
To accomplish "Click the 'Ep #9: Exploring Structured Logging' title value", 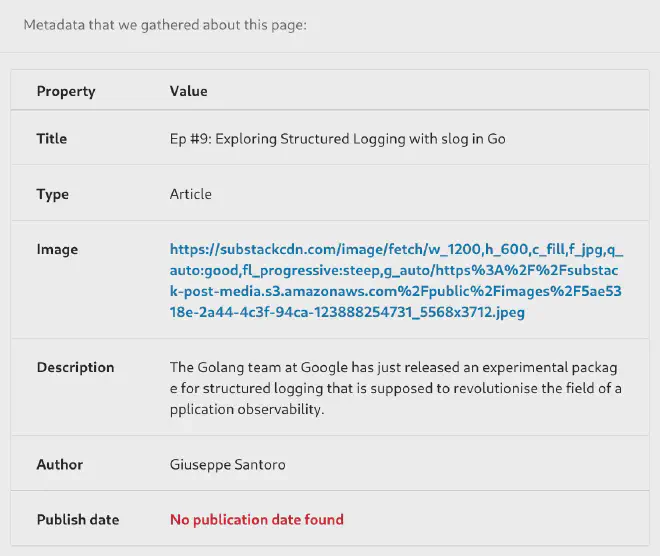I will [x=337, y=139].
